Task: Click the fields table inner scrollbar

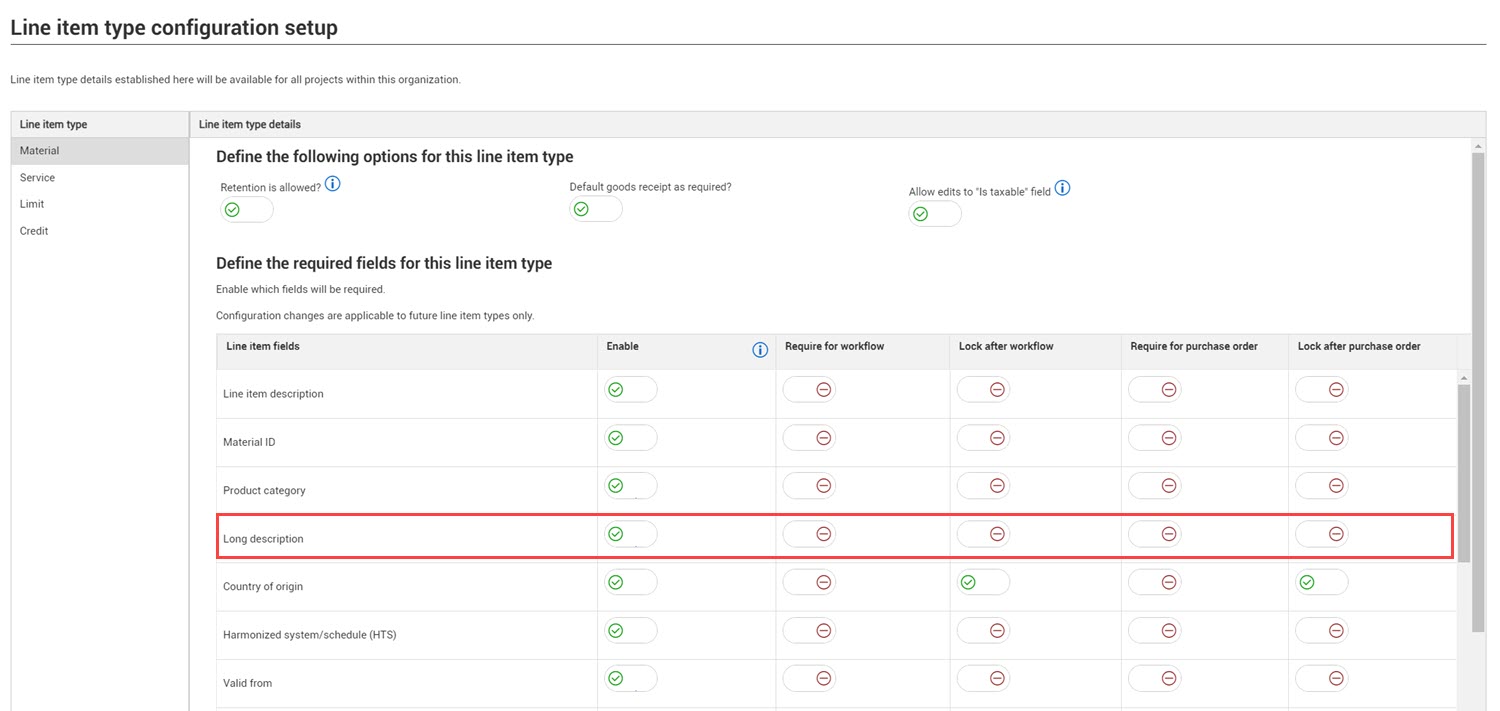Action: point(1464,472)
